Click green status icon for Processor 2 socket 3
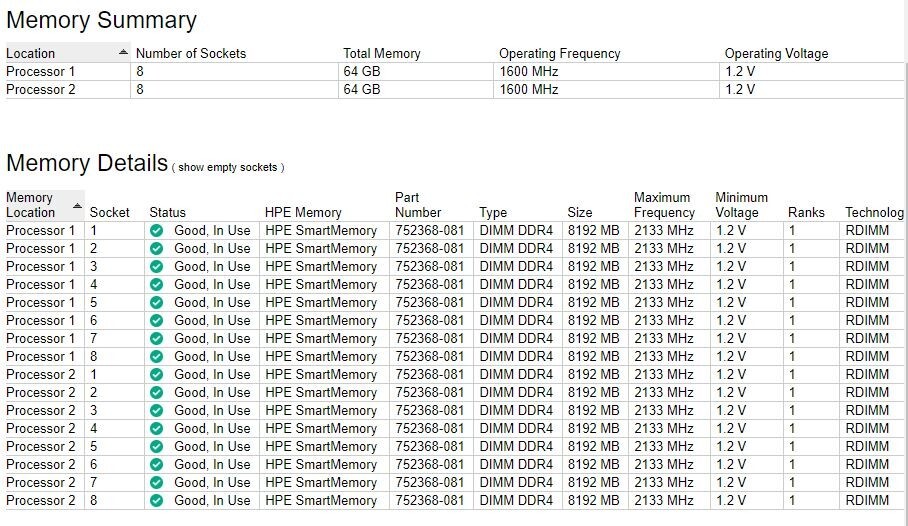This screenshot has width=908, height=526. click(x=156, y=410)
